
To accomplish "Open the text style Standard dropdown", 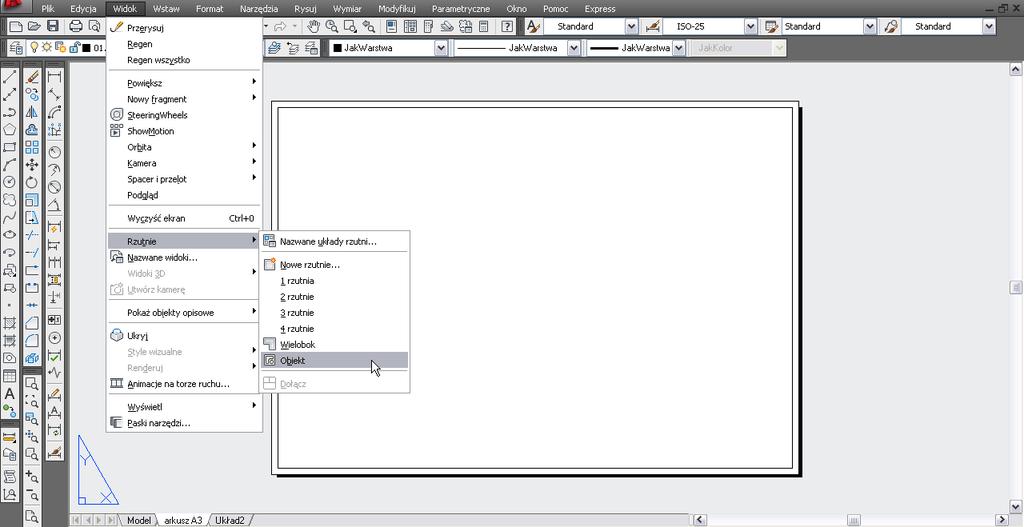I will click(x=631, y=26).
